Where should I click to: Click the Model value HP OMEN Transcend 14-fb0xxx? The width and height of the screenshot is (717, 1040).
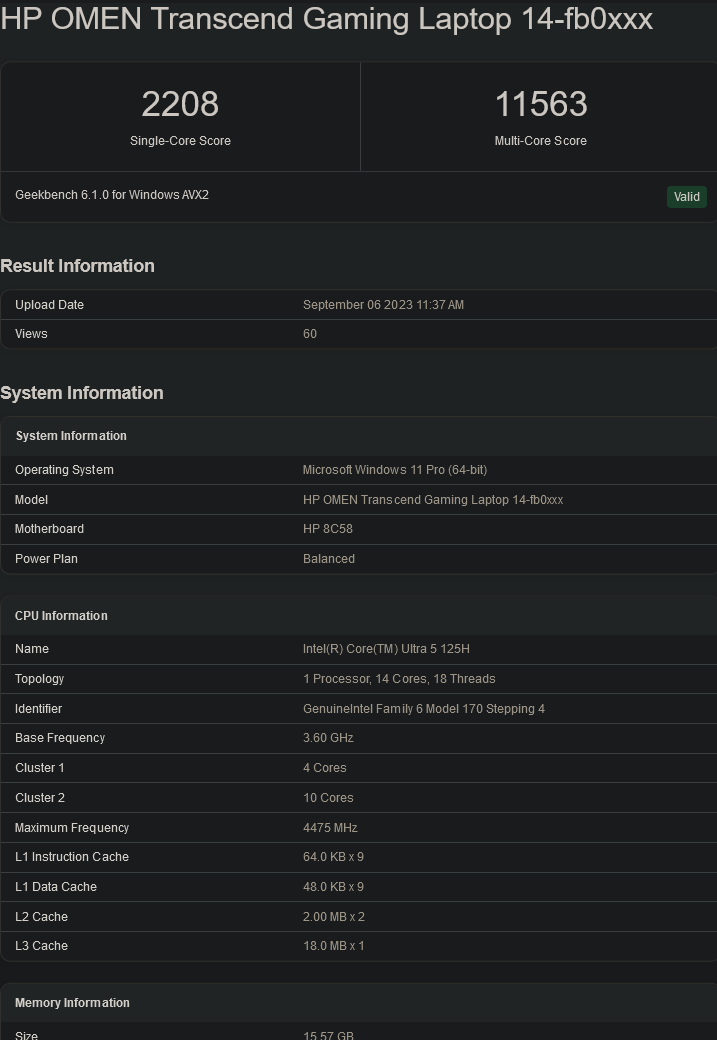[433, 499]
